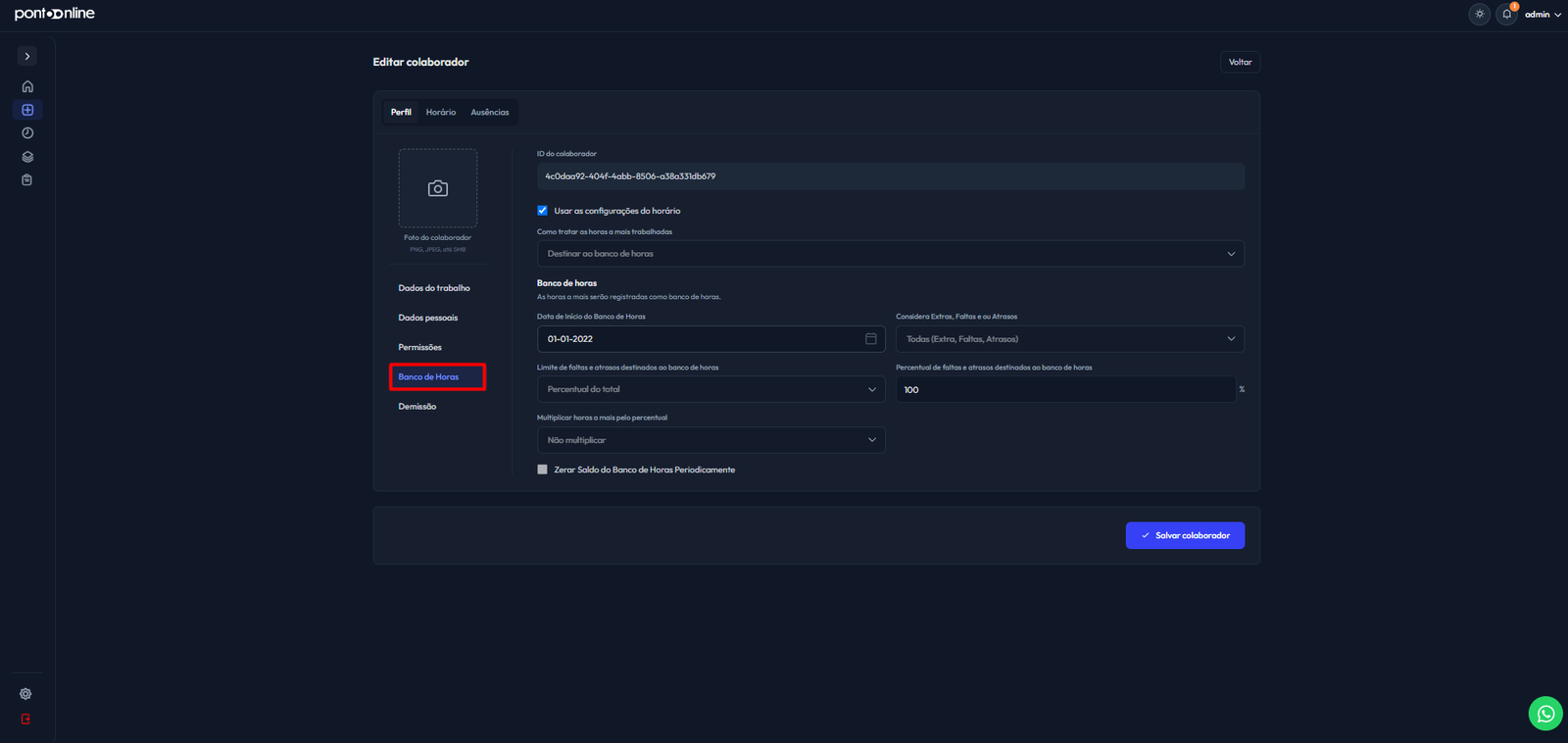Open the stacked layers icon in sidebar
This screenshot has height=743, width=1568.
point(27,157)
